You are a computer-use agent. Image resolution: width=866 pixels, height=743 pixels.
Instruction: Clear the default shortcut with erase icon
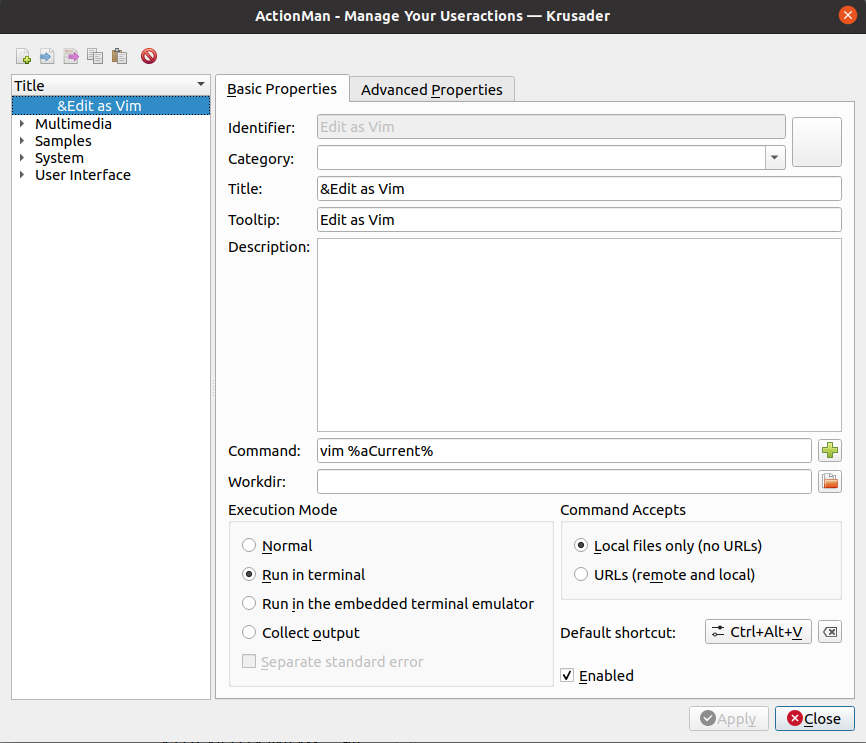(x=830, y=632)
